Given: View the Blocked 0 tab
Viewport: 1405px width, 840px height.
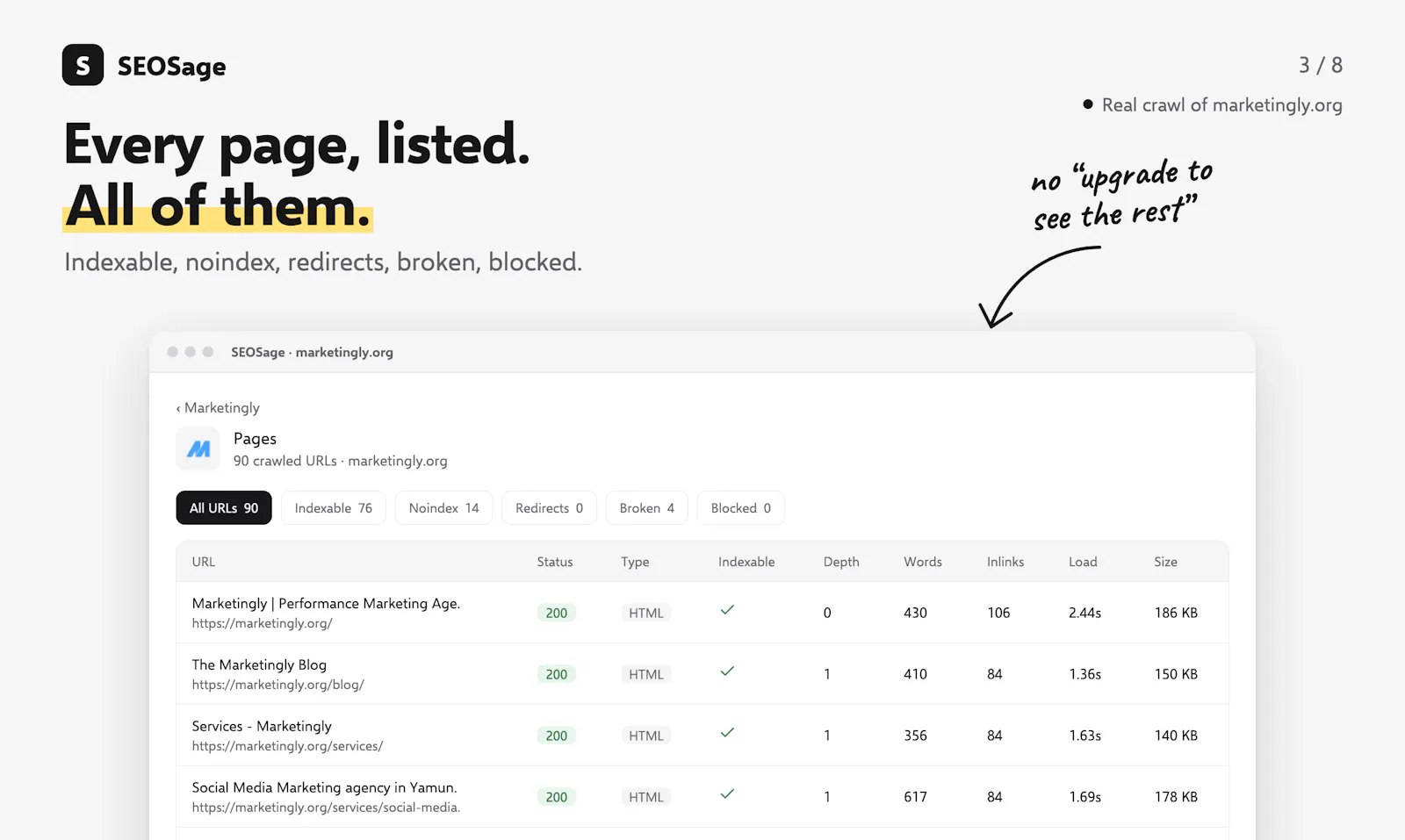Looking at the screenshot, I should point(741,508).
